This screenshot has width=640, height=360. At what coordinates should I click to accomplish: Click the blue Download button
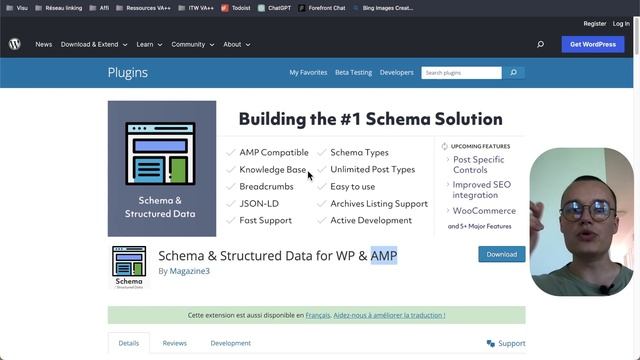coord(502,254)
